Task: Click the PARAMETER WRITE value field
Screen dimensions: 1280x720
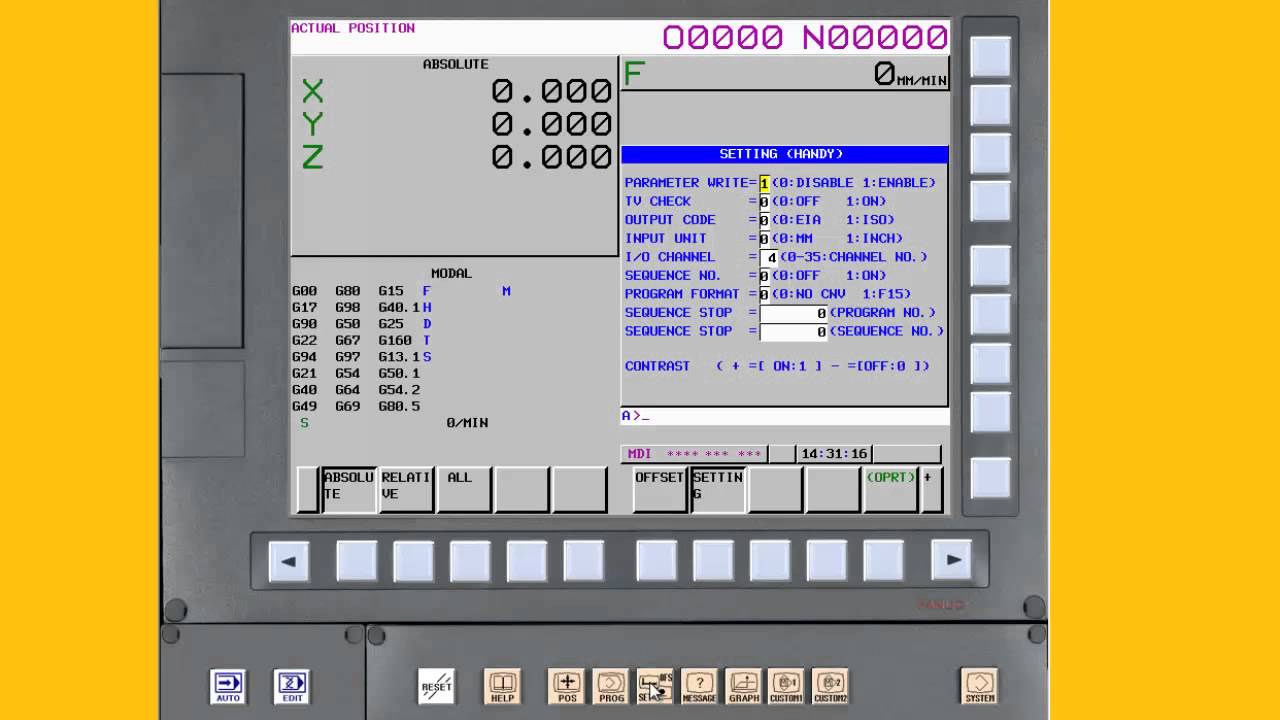Action: [764, 183]
